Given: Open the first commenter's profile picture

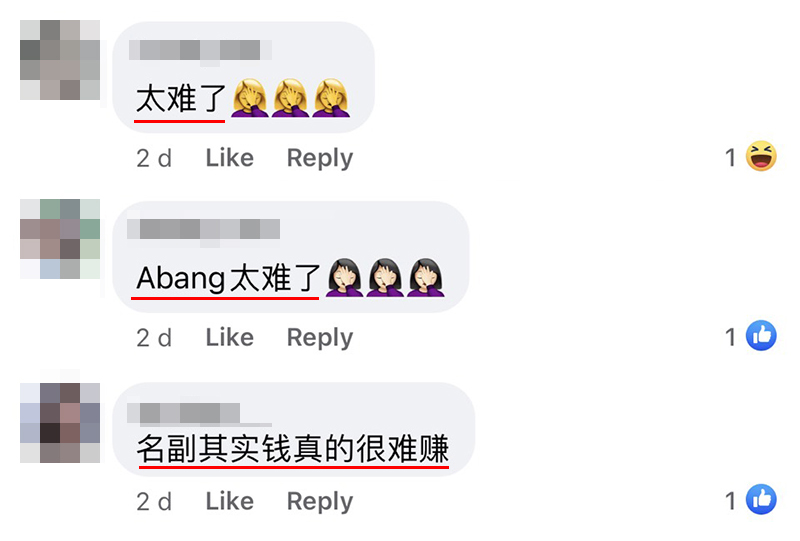Looking at the screenshot, I should coord(60,60).
